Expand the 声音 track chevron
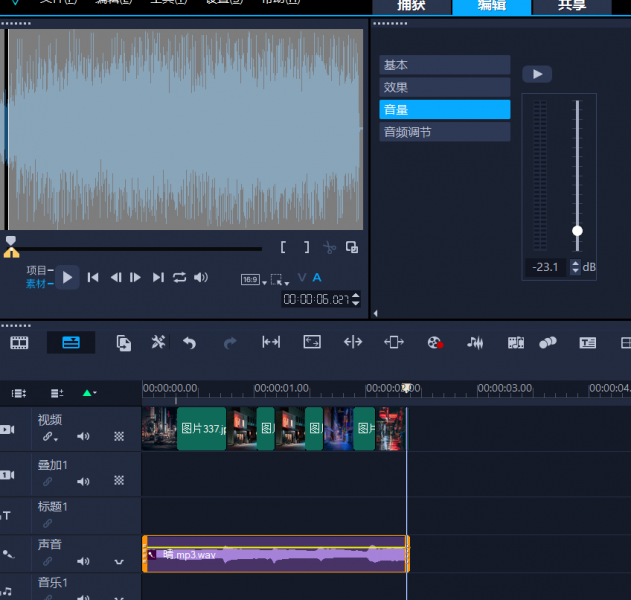 [119, 562]
